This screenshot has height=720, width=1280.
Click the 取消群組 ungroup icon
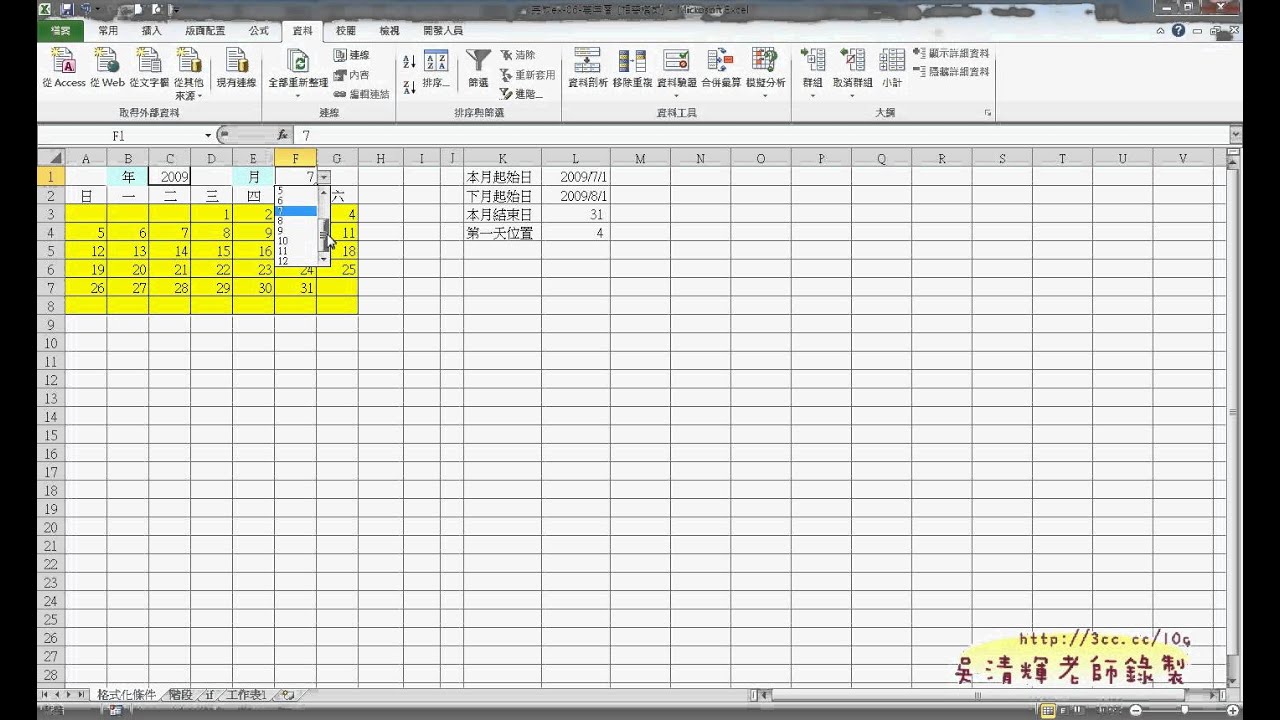(x=852, y=60)
